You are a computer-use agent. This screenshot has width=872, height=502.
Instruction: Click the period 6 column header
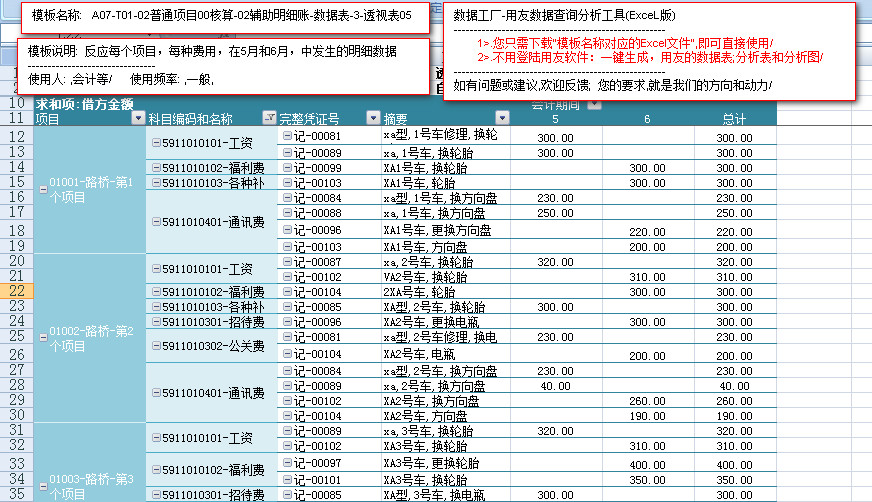pos(647,119)
